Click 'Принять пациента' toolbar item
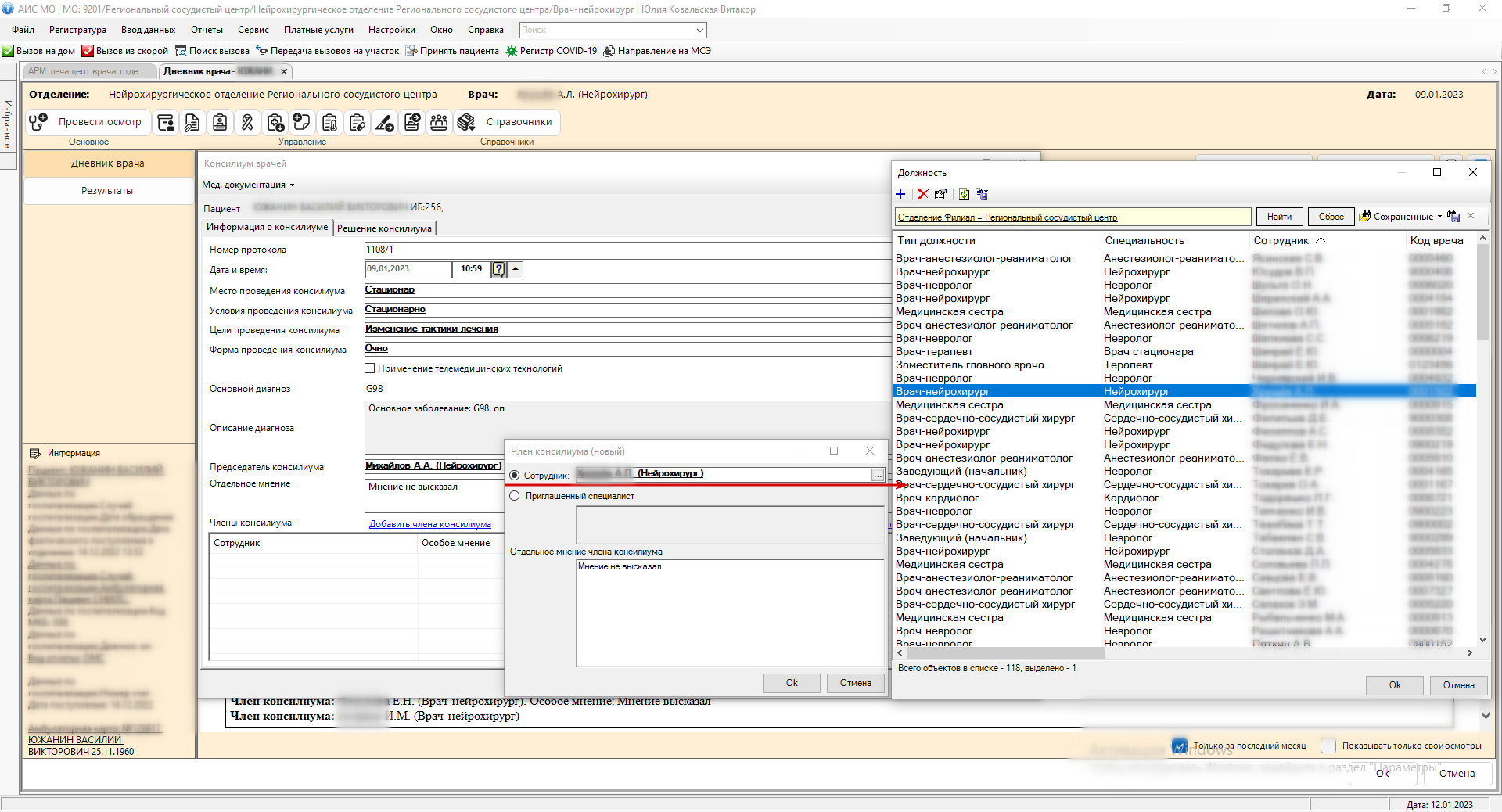The image size is (1502, 812). click(x=452, y=51)
